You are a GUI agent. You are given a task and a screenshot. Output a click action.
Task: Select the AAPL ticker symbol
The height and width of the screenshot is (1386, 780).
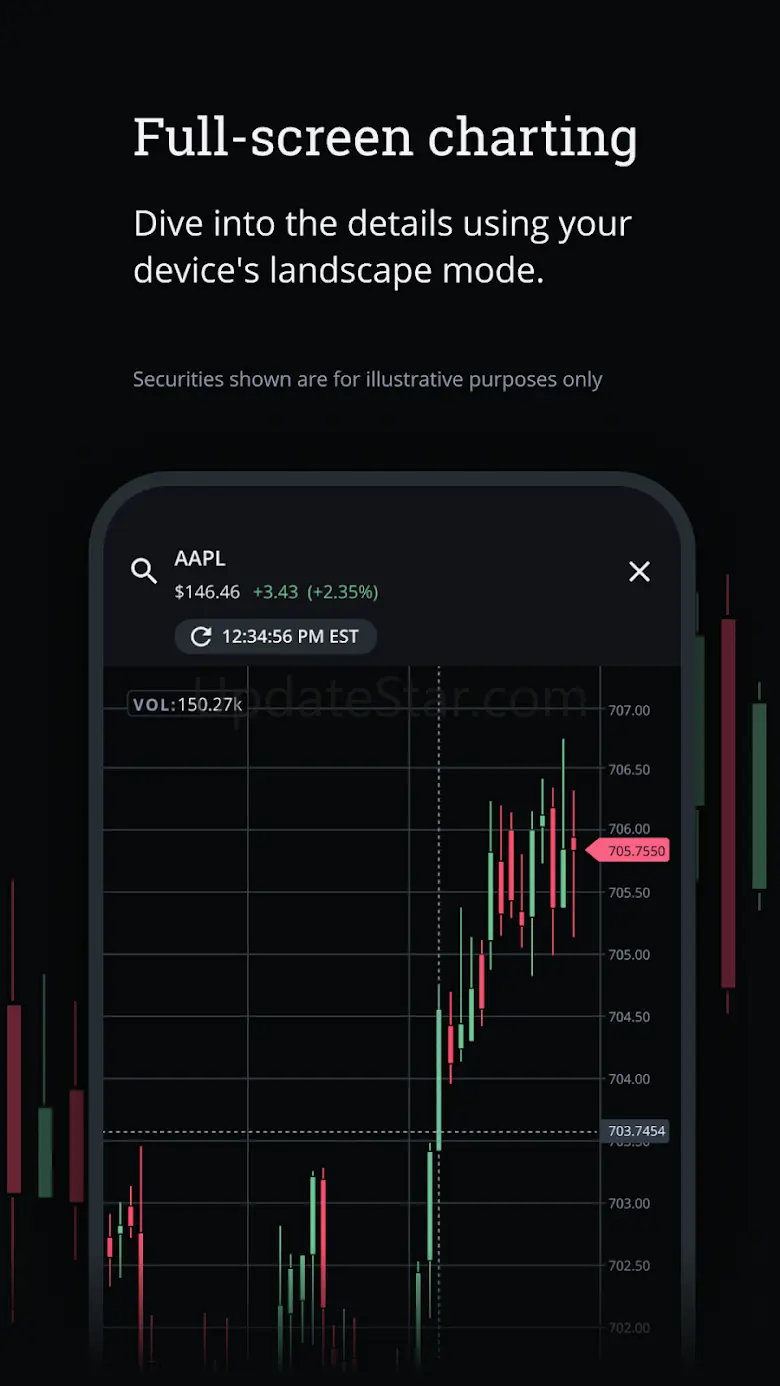point(200,558)
